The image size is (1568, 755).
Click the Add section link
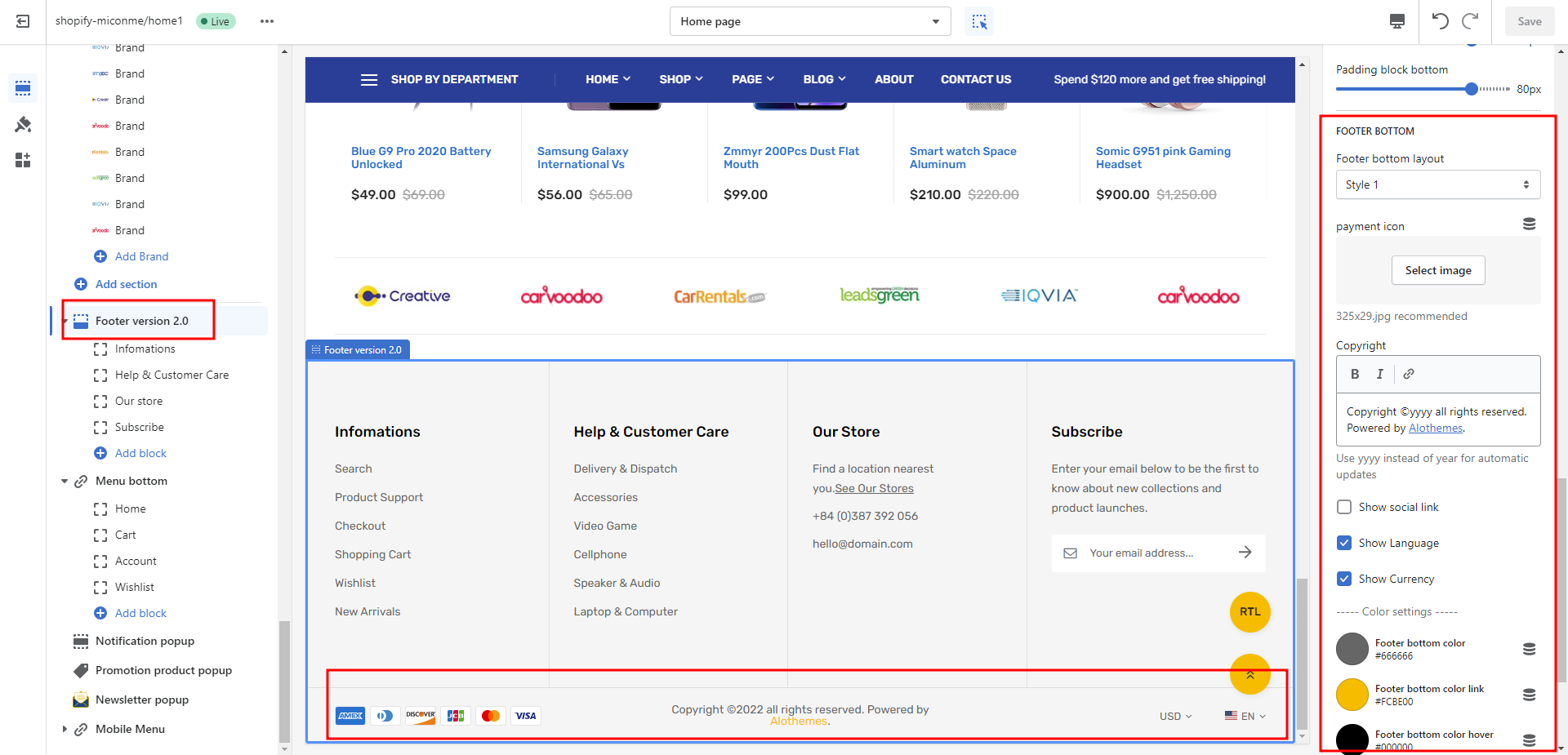(126, 284)
